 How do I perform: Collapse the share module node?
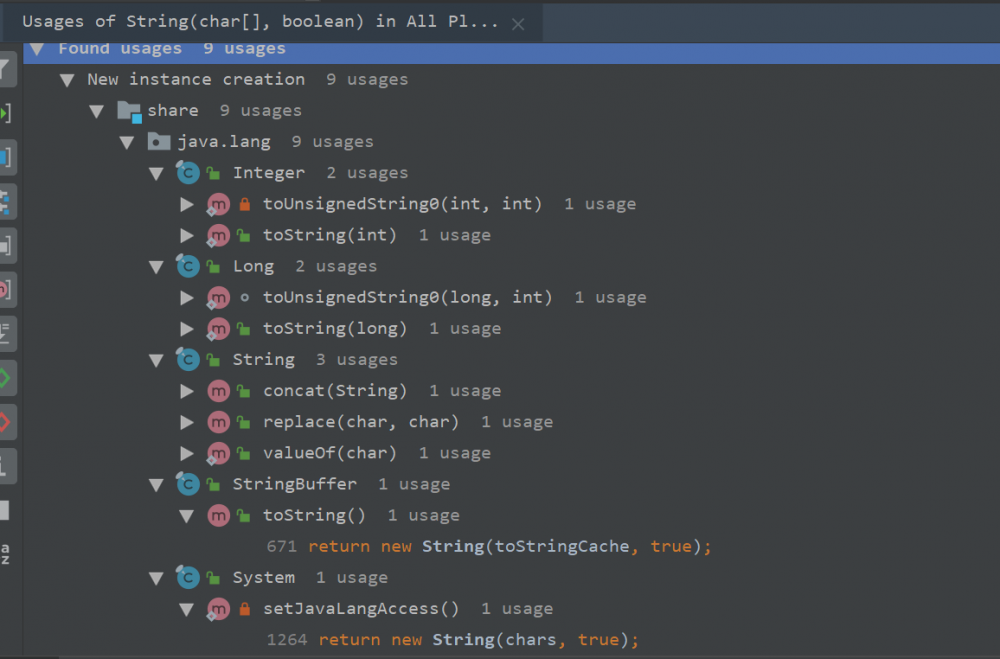[97, 112]
